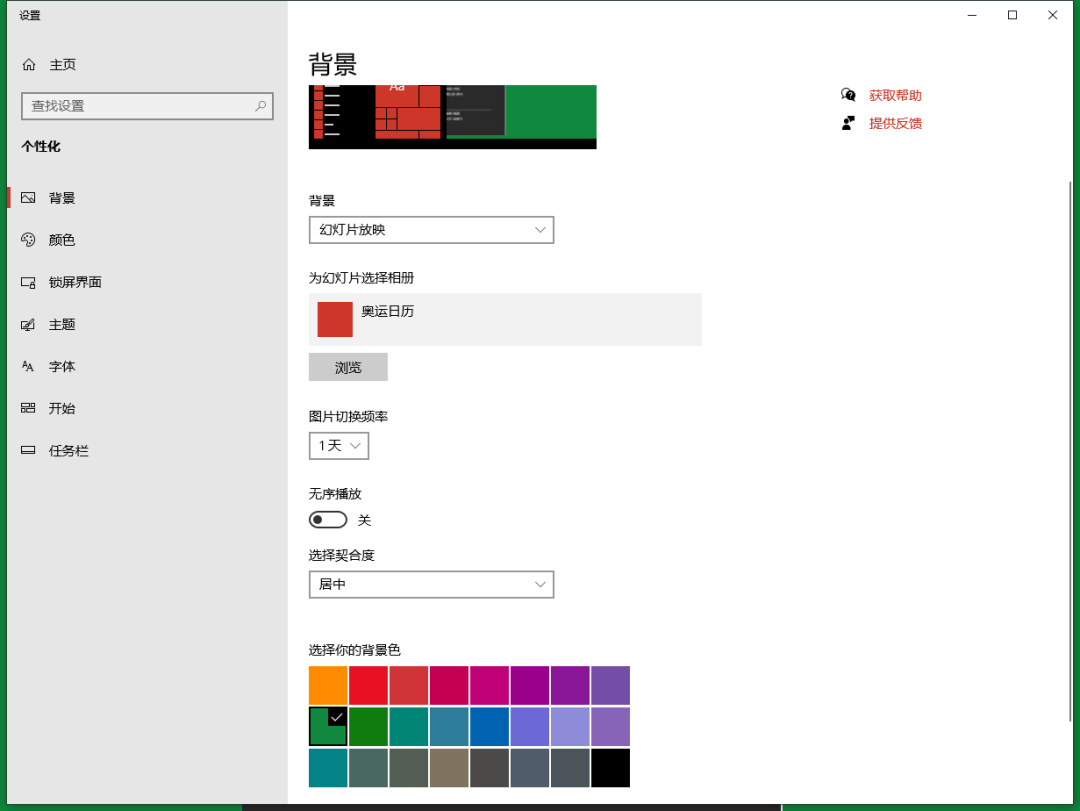The image size is (1080, 811).
Task: Click the 任务栏 taskbar icon in sidebar
Action: (28, 451)
